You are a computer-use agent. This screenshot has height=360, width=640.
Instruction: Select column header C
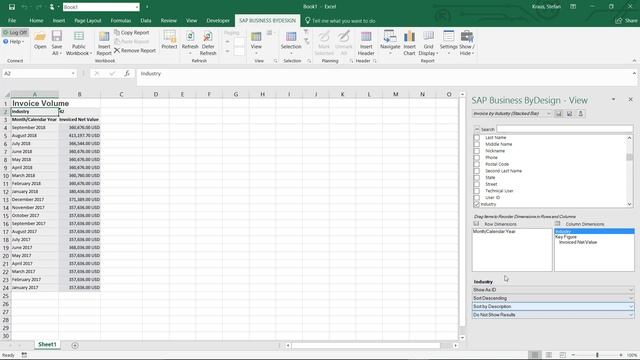[x=121, y=94]
